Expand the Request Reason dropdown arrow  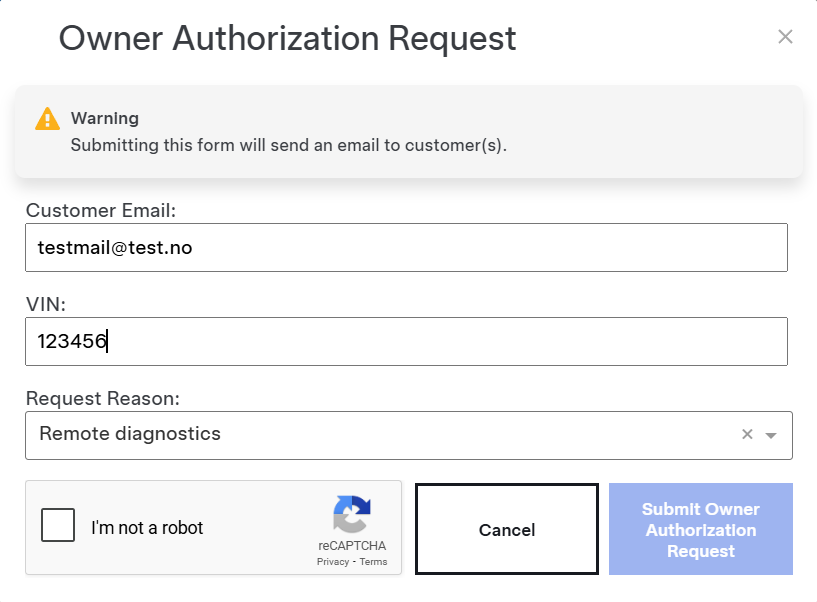pyautogui.click(x=771, y=435)
